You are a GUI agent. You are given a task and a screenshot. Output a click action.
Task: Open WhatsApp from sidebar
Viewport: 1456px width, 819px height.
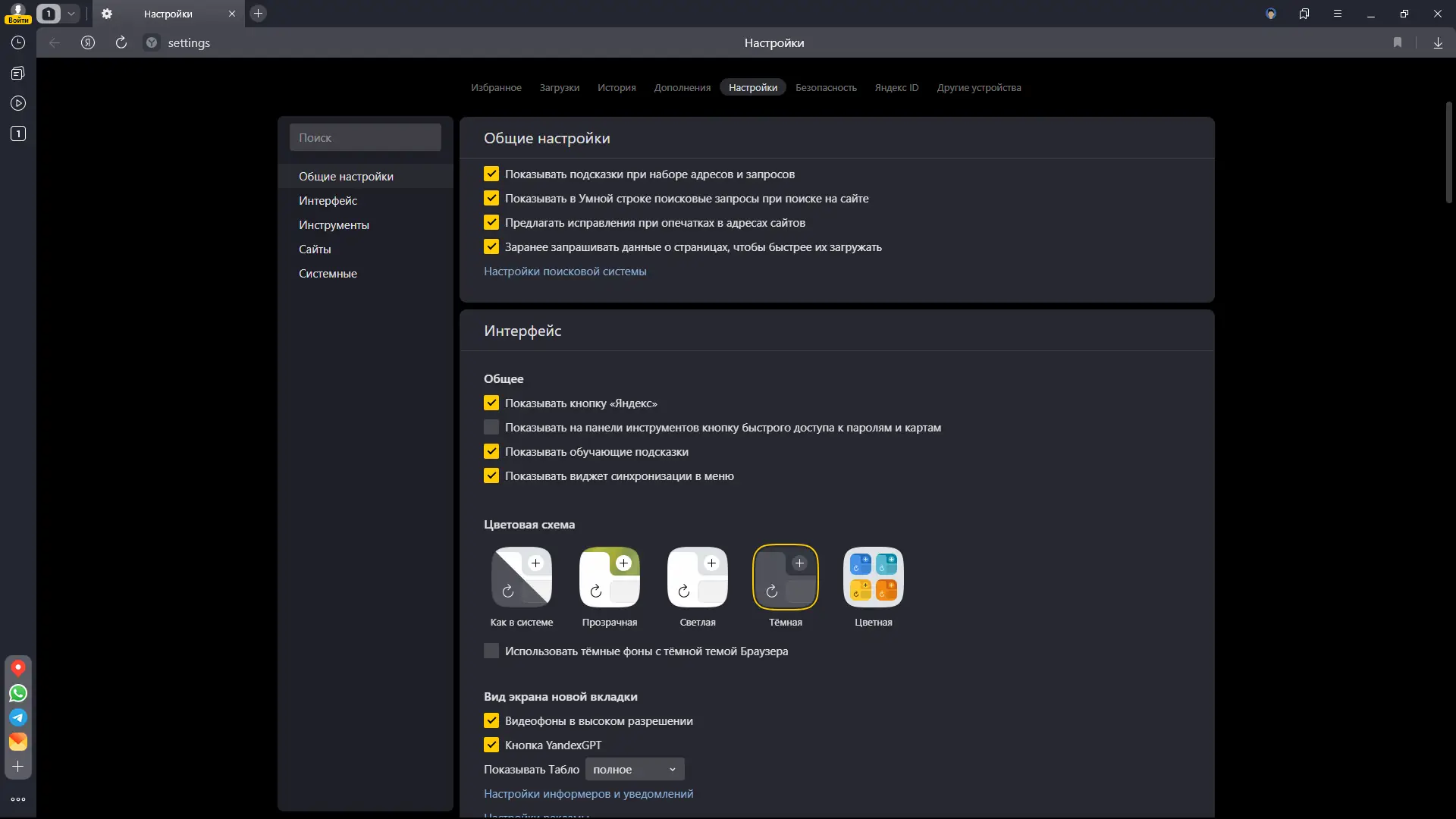point(18,693)
